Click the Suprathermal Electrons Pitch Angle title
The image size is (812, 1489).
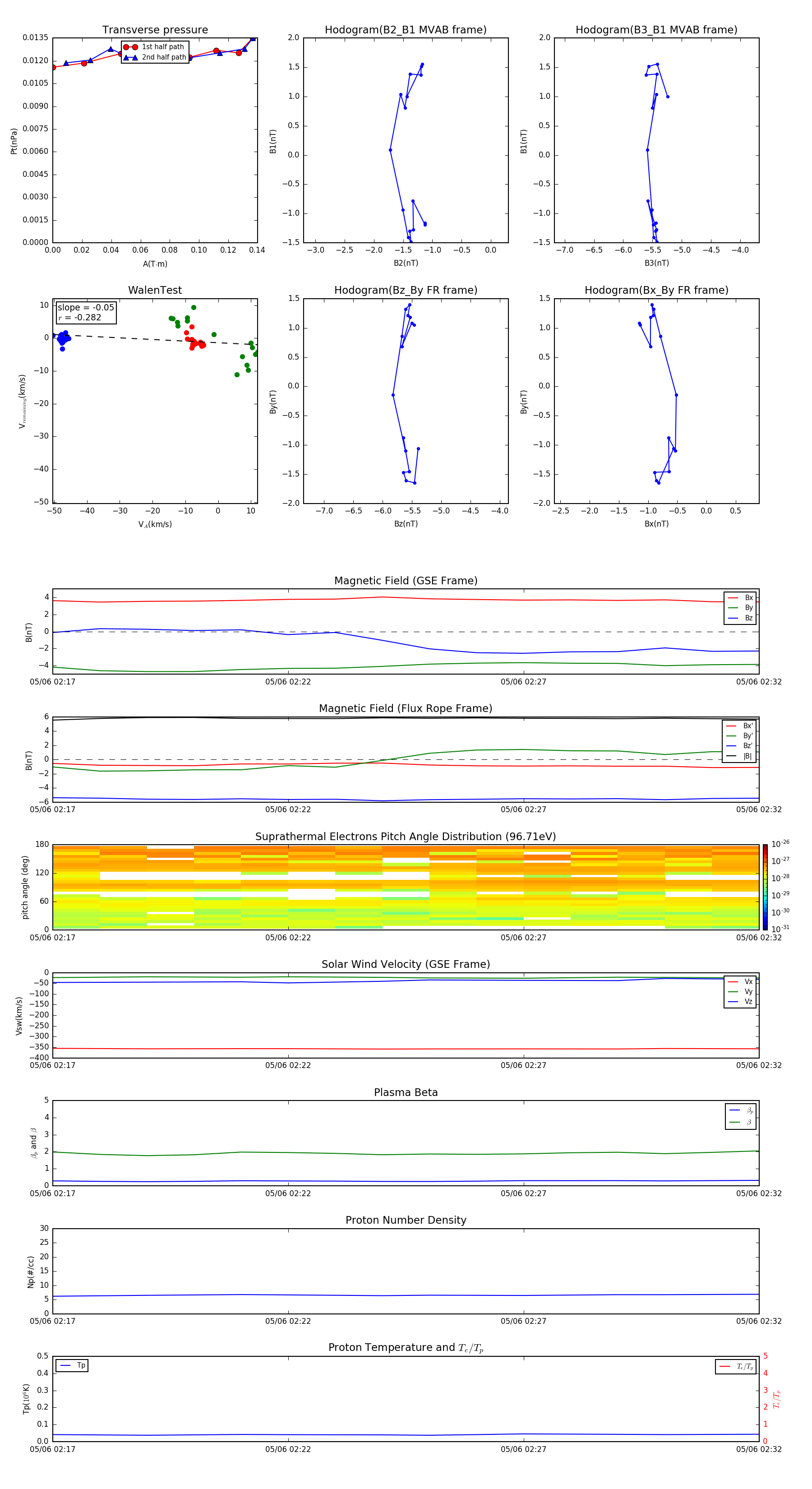(405, 837)
